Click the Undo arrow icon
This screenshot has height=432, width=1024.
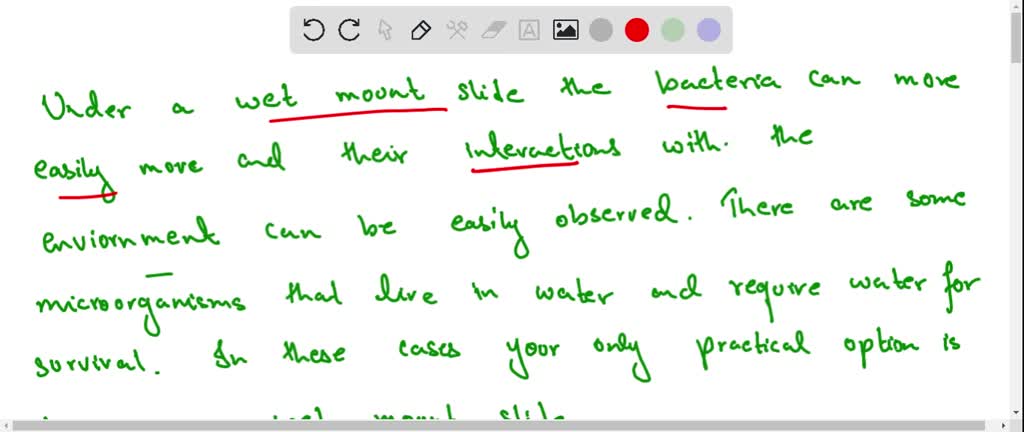click(314, 30)
